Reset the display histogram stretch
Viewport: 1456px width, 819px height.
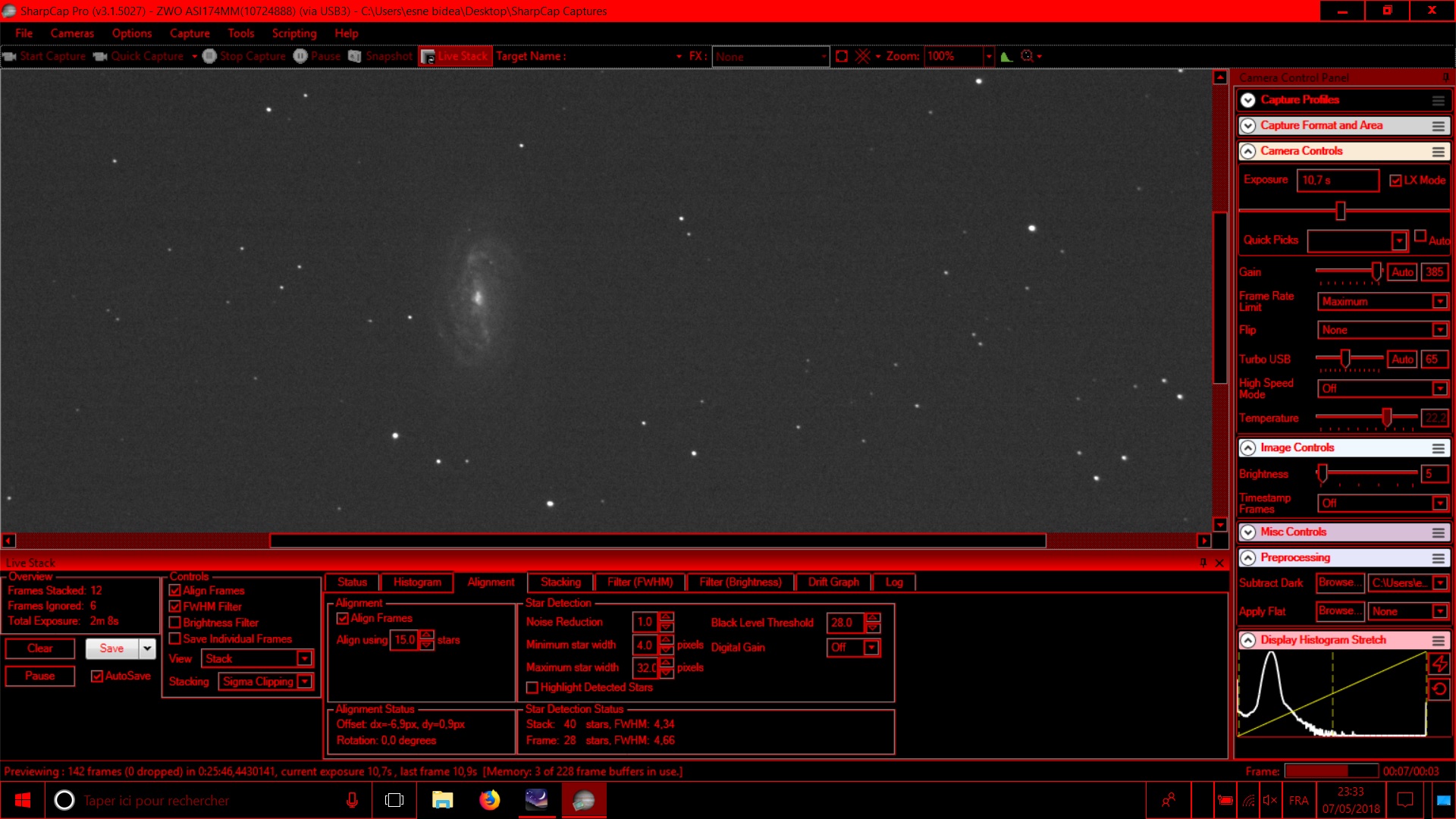[1439, 689]
